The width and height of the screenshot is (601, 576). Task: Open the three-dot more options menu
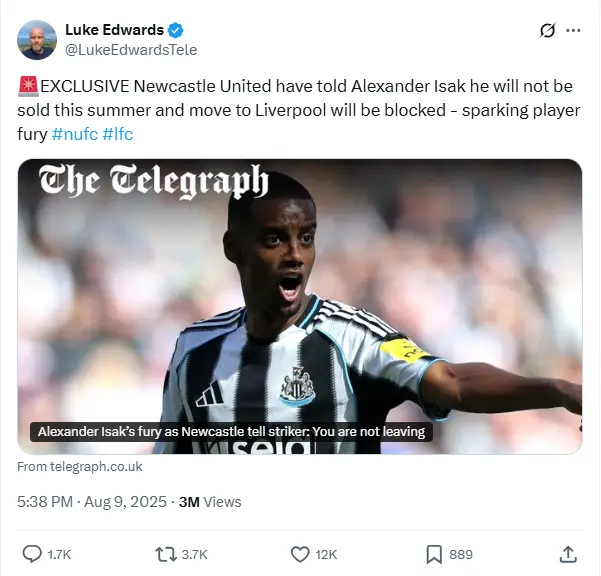point(573,31)
